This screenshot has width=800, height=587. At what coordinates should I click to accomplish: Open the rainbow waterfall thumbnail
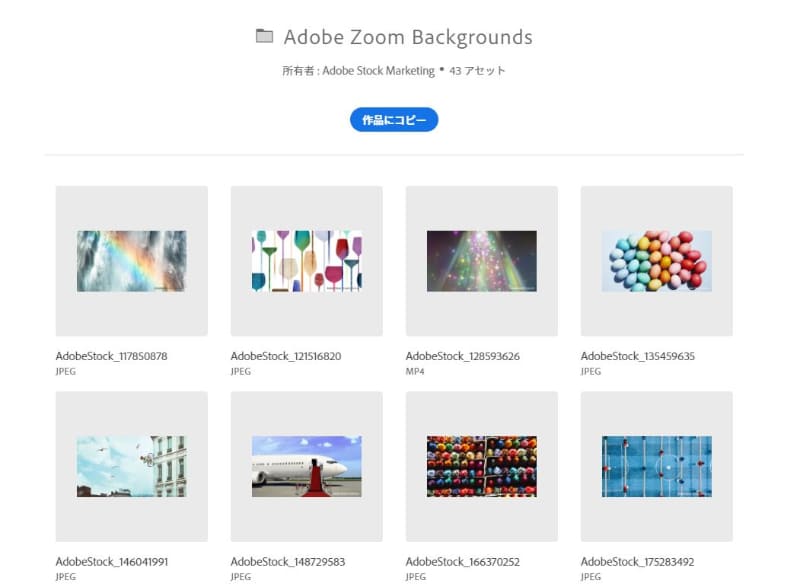pos(131,261)
